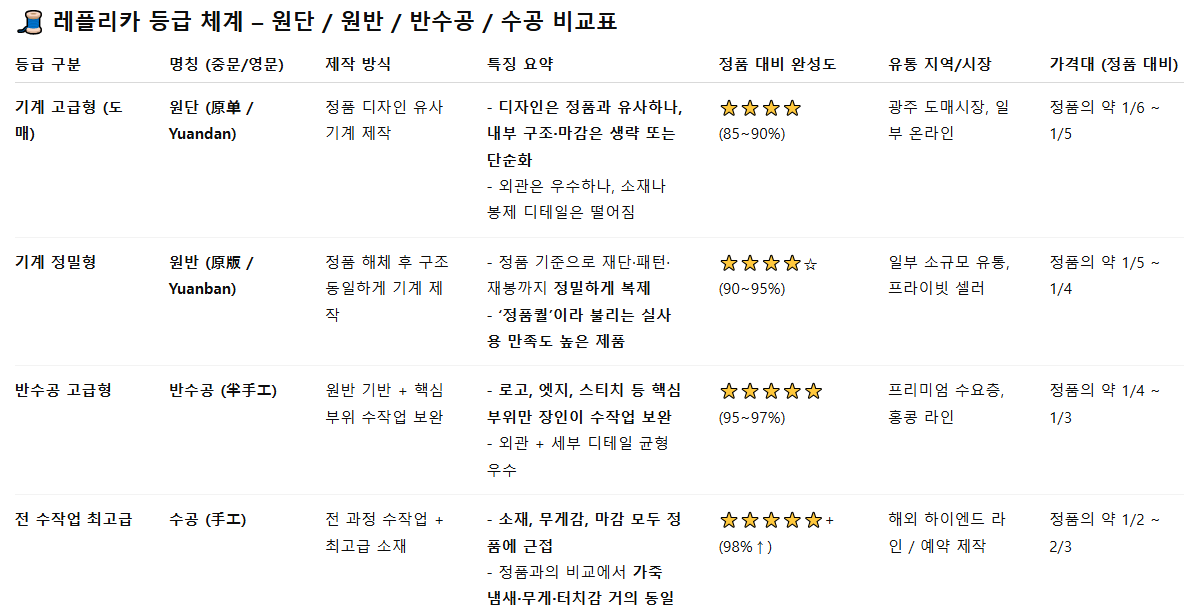Click the 원단 (原单 / Yuandan) cell

click(x=211, y=120)
